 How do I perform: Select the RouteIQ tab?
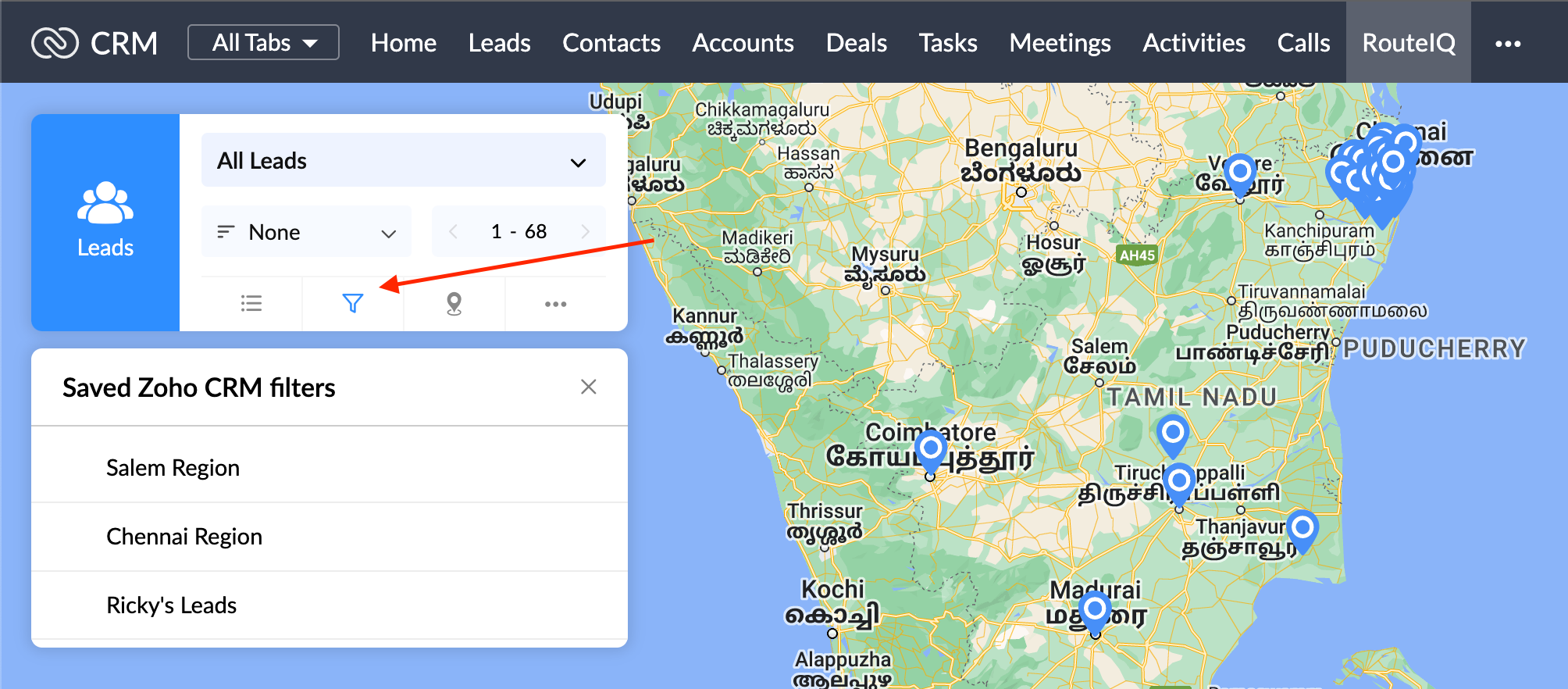pyautogui.click(x=1408, y=43)
